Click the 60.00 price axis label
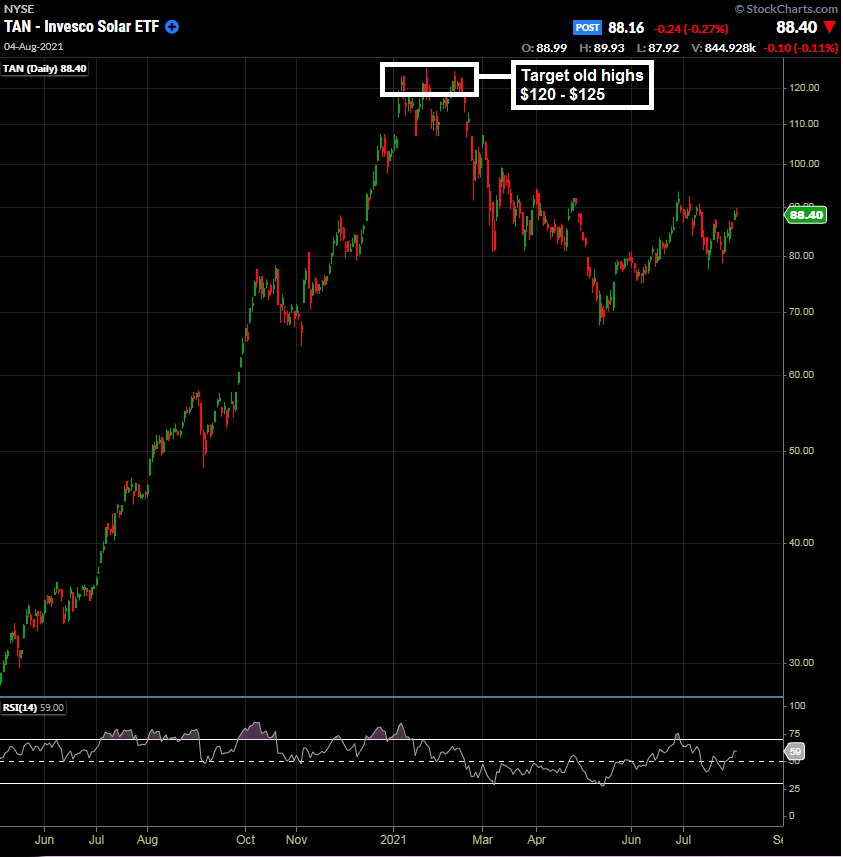This screenshot has width=843, height=857. (x=801, y=374)
